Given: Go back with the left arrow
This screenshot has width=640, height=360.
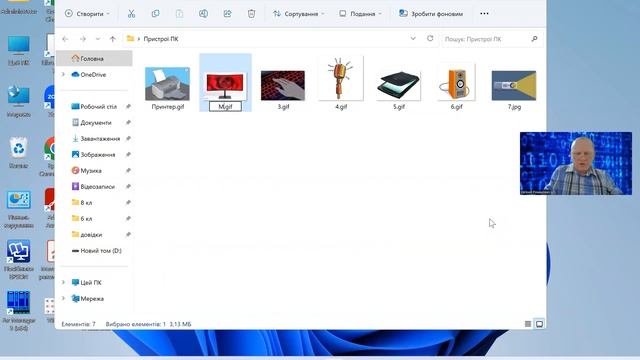Looking at the screenshot, I should tap(65, 39).
